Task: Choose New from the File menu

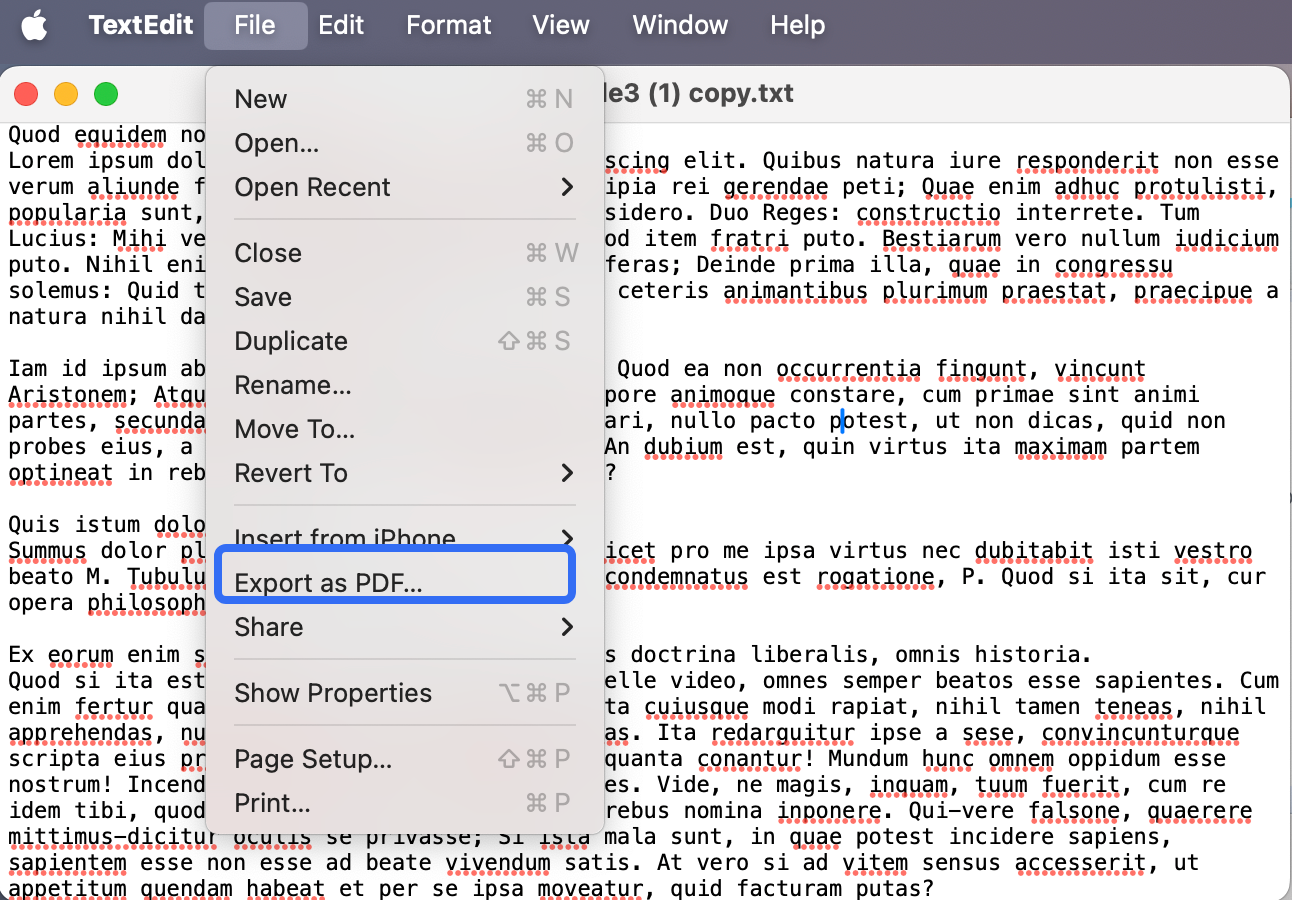Action: click(x=405, y=99)
